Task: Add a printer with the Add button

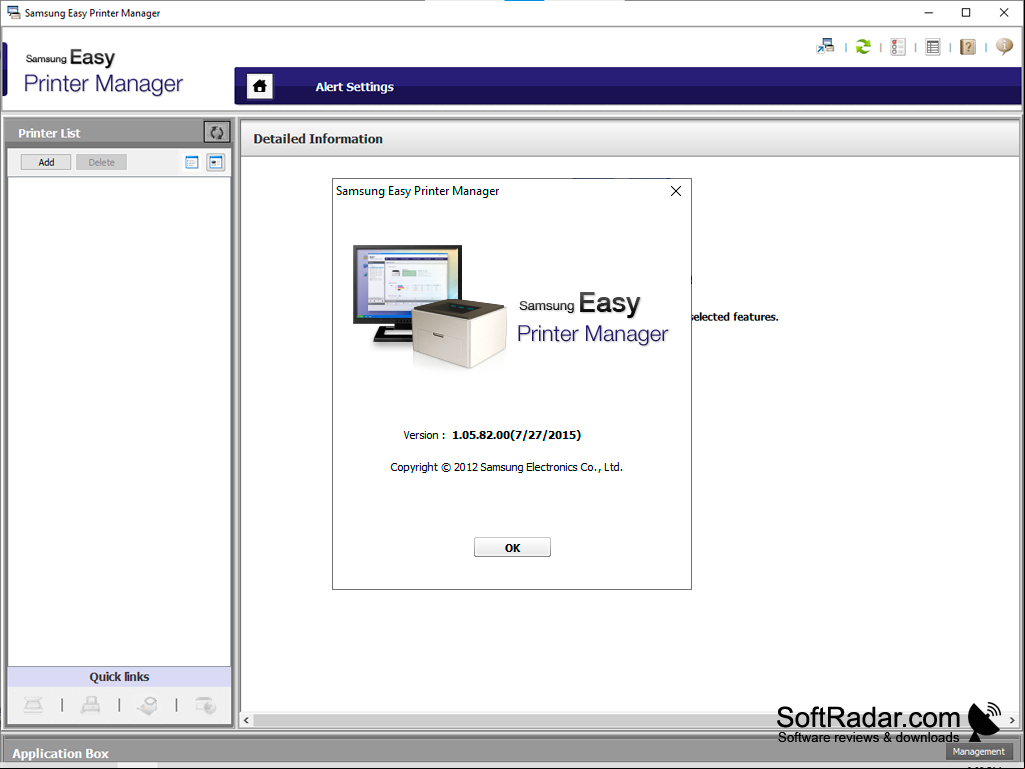Action: [x=46, y=162]
